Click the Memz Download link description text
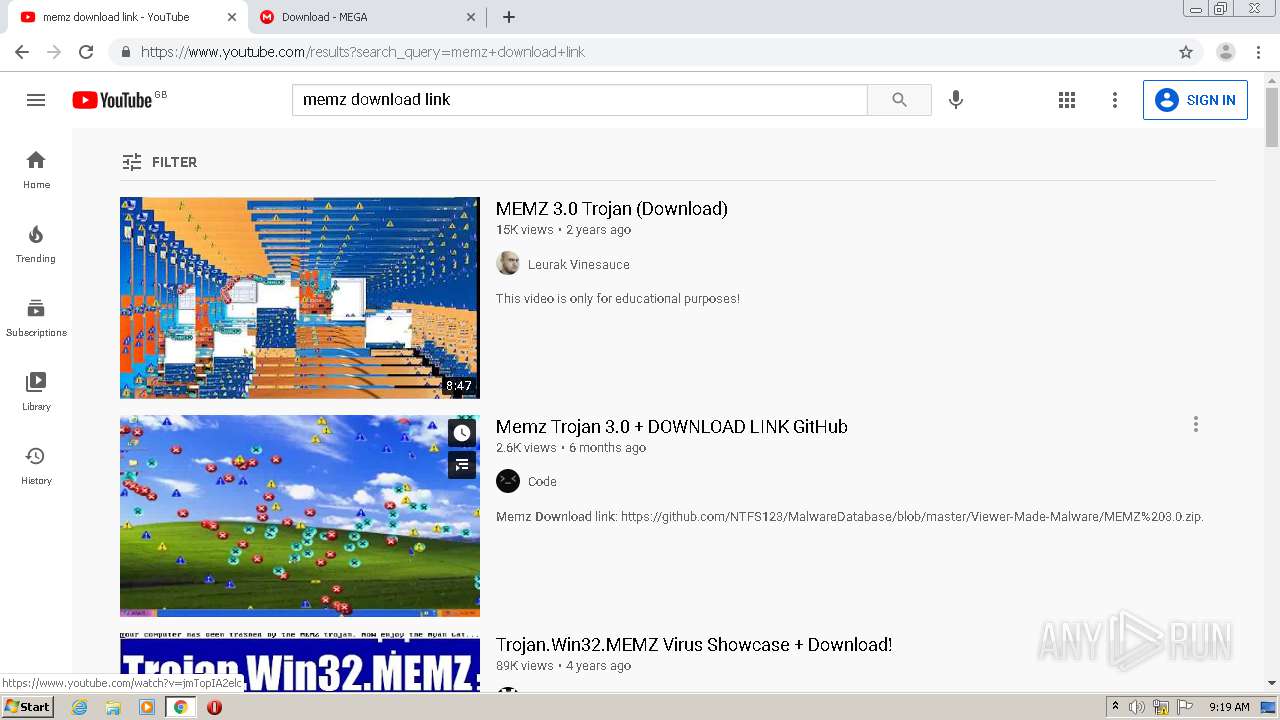The height and width of the screenshot is (720, 1280). [850, 517]
